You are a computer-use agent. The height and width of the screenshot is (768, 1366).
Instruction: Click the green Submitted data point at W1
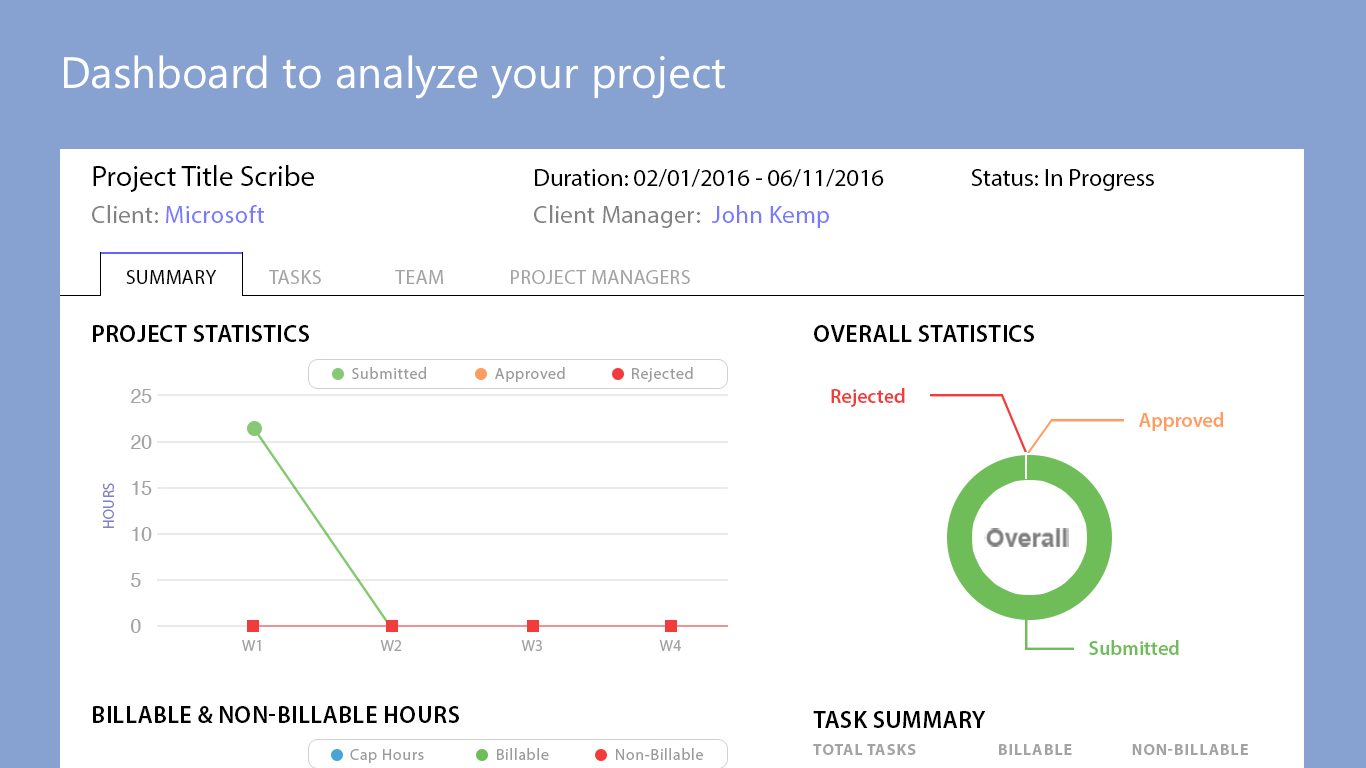[254, 429]
